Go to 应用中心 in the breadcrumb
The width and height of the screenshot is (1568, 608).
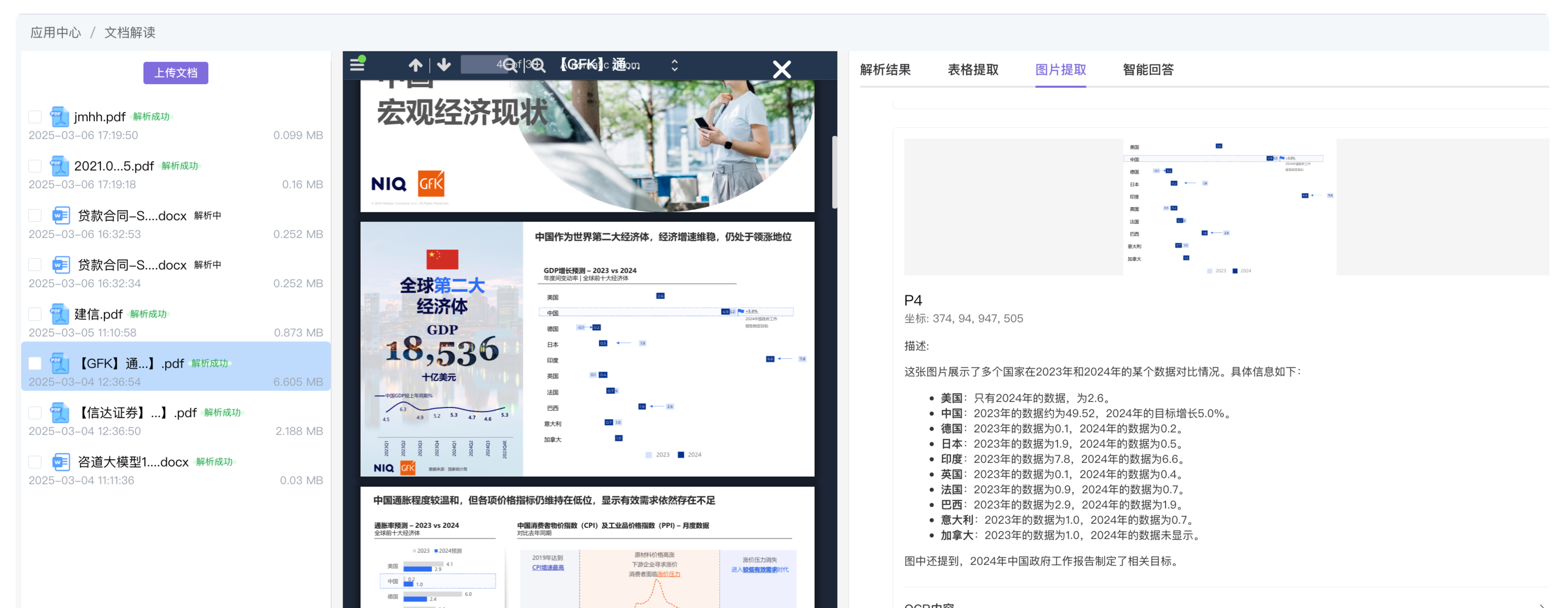pos(55,32)
